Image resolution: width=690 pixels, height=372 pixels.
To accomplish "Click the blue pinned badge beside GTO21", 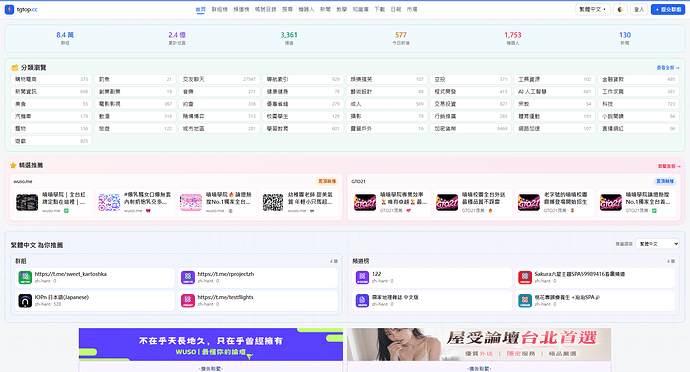I will 664,181.
